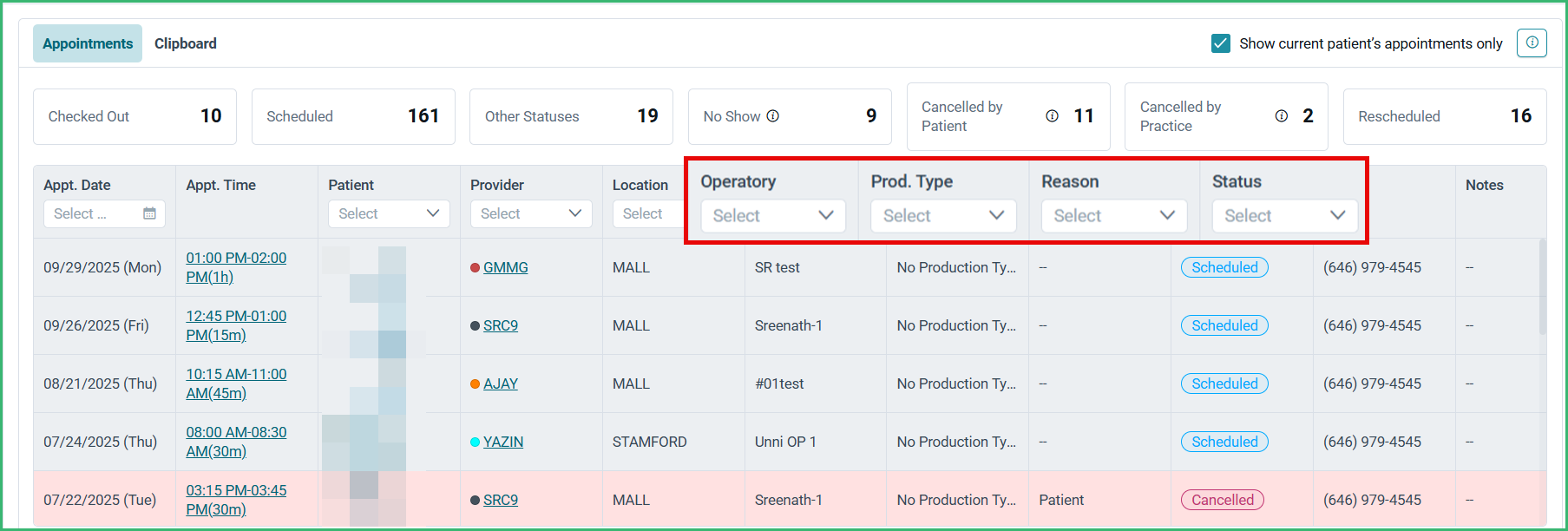
Task: Open the 01:00 PM-02:00 PM appointment link
Action: point(236,267)
